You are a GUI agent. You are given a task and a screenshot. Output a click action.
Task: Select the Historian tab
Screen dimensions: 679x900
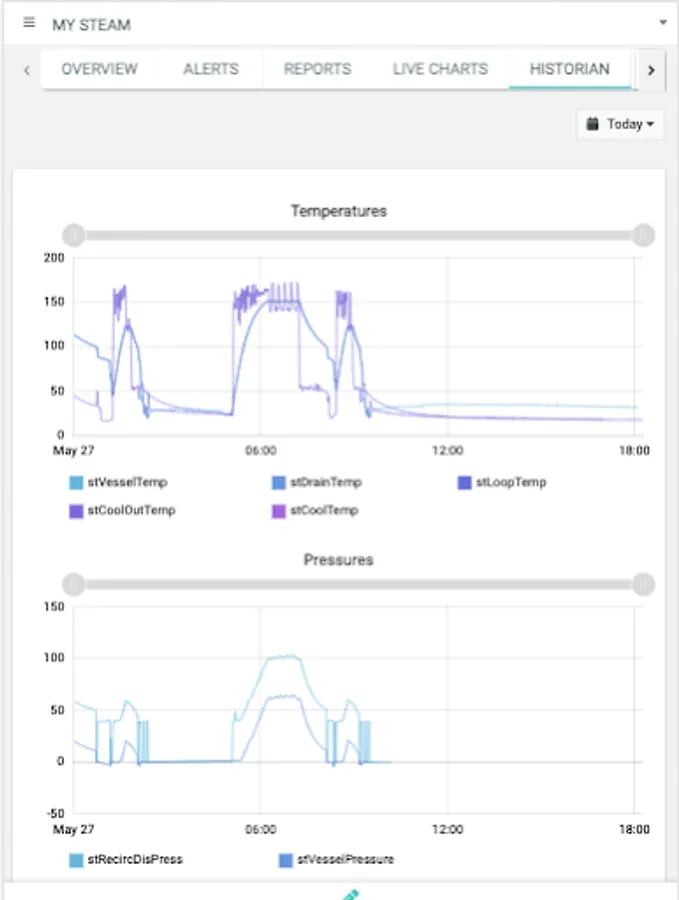tap(569, 69)
